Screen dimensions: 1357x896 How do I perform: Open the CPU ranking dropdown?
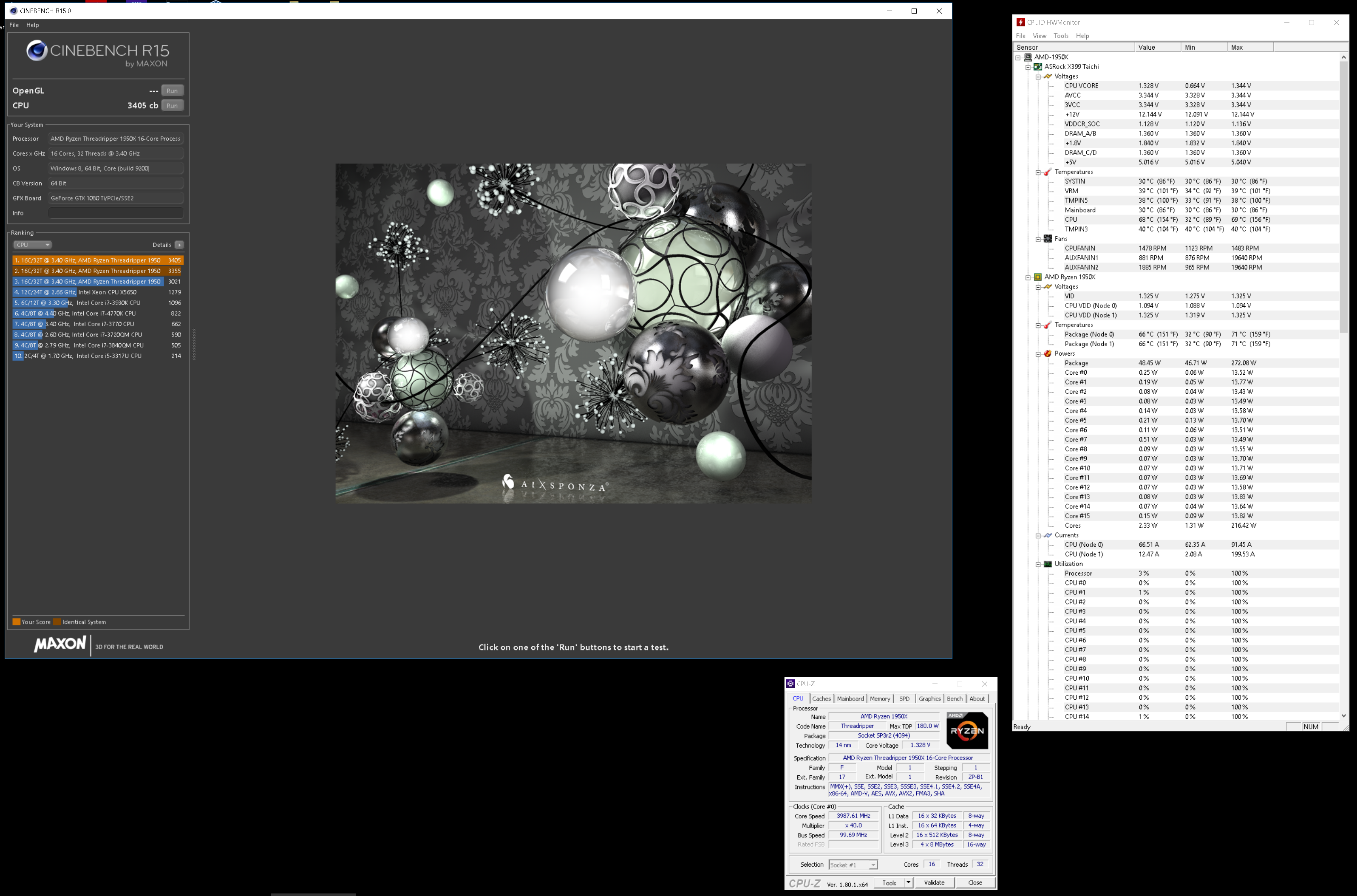click(x=32, y=245)
